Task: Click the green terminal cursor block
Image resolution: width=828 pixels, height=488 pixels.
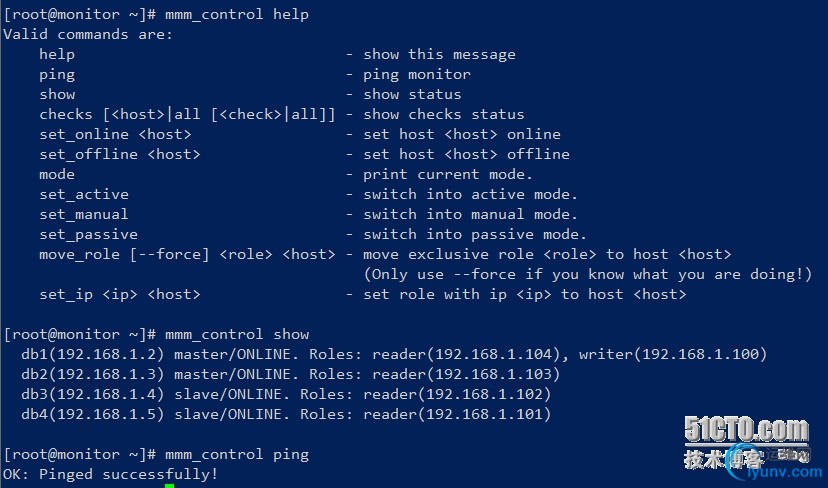Action: pyautogui.click(x=169, y=485)
